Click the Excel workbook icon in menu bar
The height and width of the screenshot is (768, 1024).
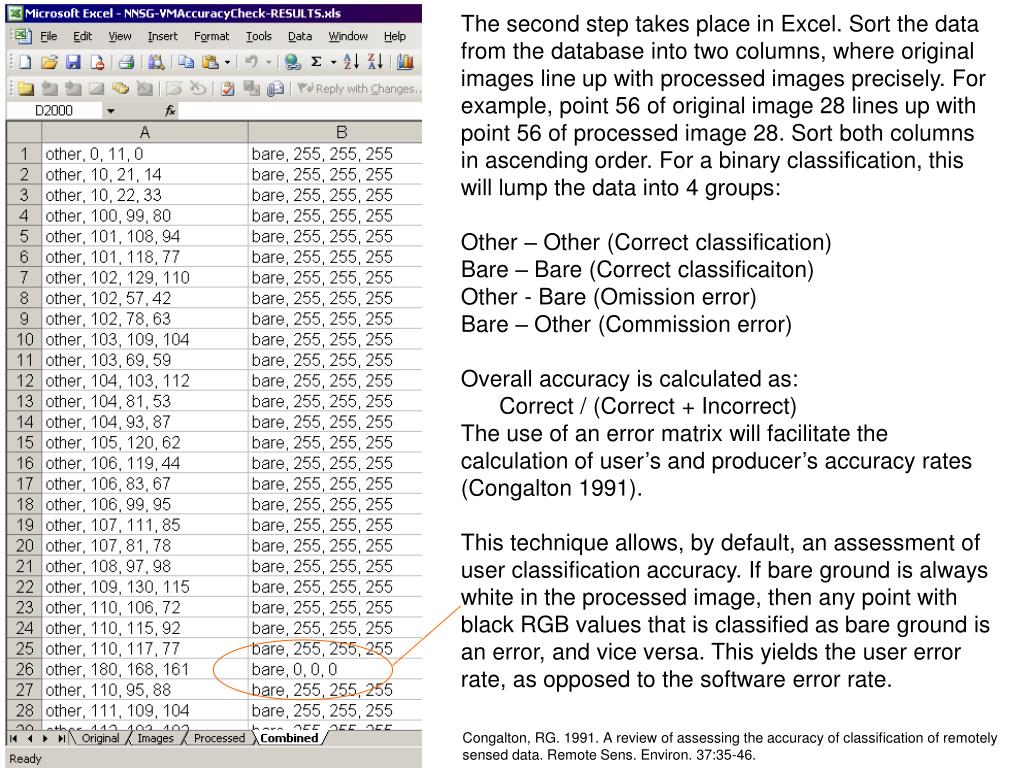[23, 36]
